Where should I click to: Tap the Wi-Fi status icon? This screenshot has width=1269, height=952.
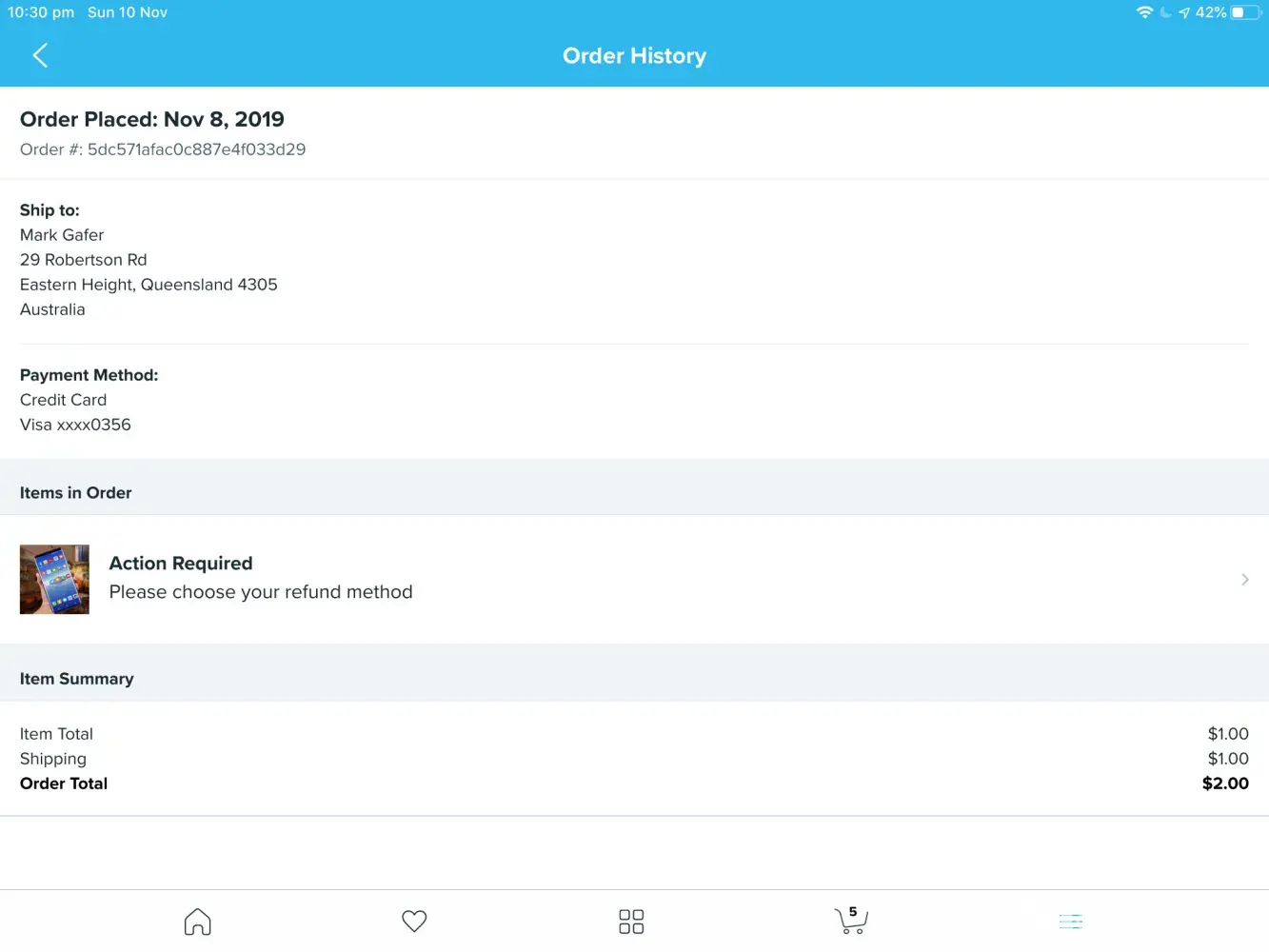pos(1144,12)
